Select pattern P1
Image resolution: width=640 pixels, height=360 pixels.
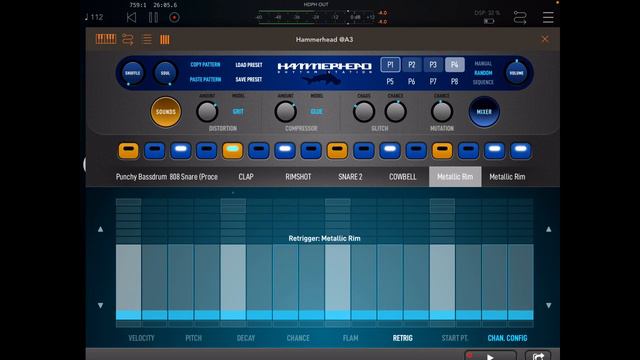coord(390,65)
